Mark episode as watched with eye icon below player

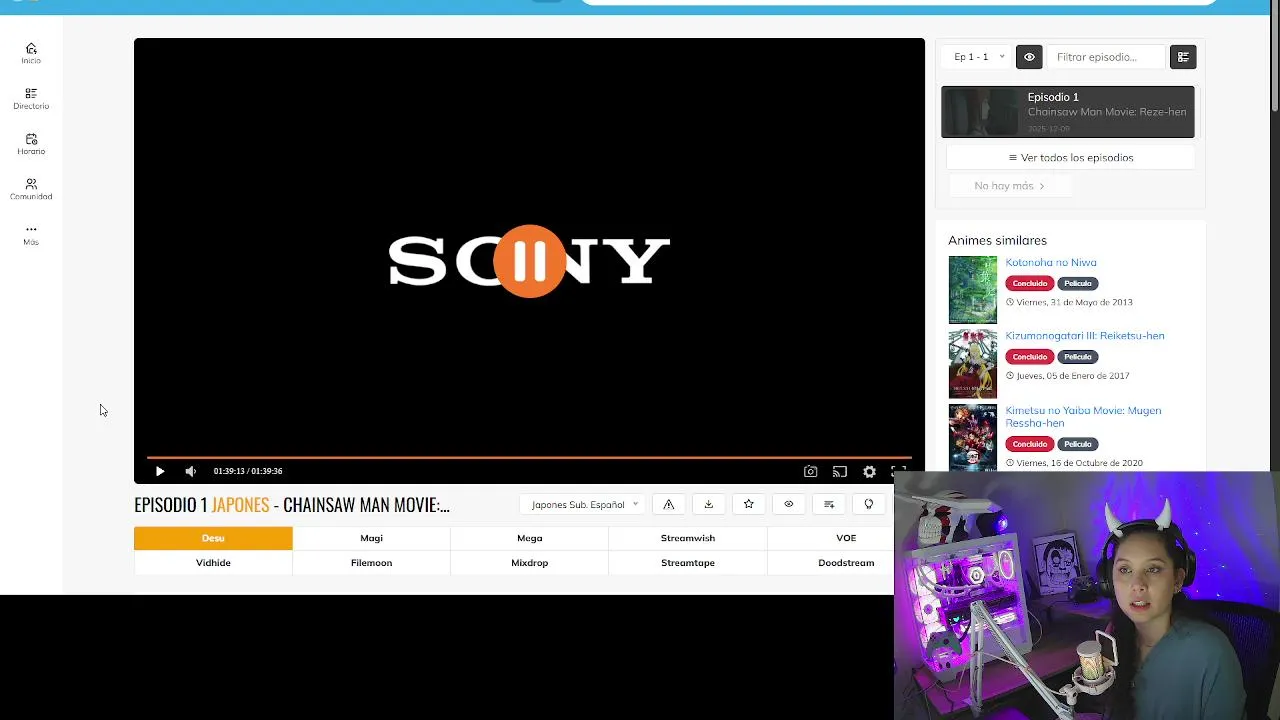point(789,505)
